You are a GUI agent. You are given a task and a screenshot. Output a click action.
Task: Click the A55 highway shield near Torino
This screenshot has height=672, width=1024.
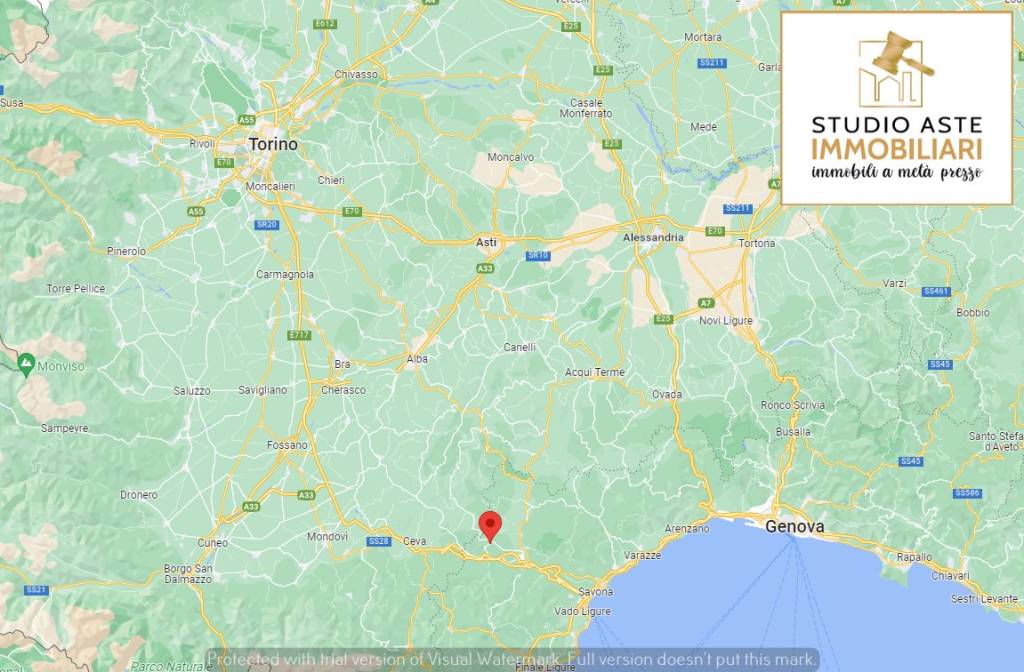click(x=246, y=120)
